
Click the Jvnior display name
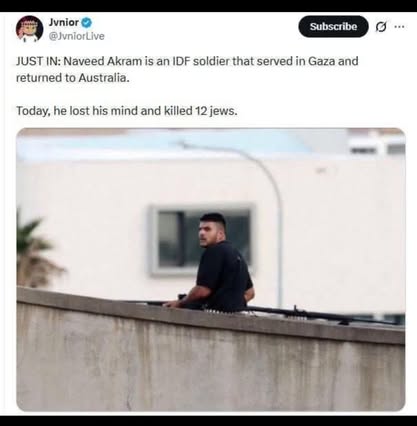[64, 22]
